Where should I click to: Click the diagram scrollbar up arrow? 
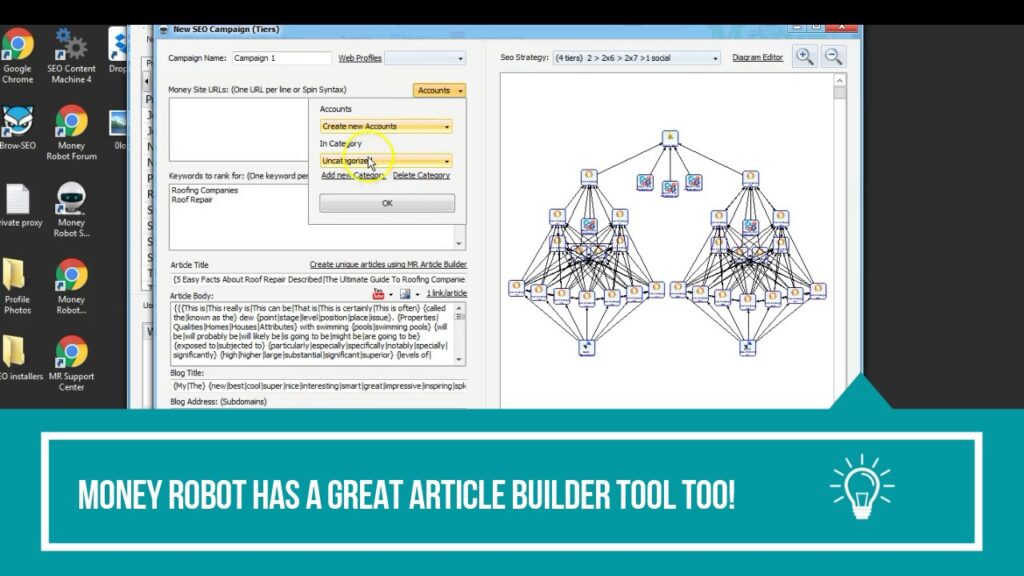840,80
